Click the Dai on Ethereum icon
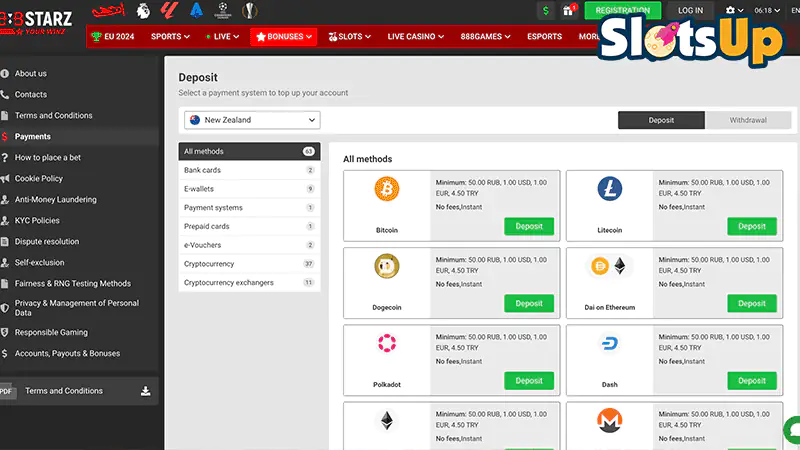800x450 pixels. [x=610, y=266]
